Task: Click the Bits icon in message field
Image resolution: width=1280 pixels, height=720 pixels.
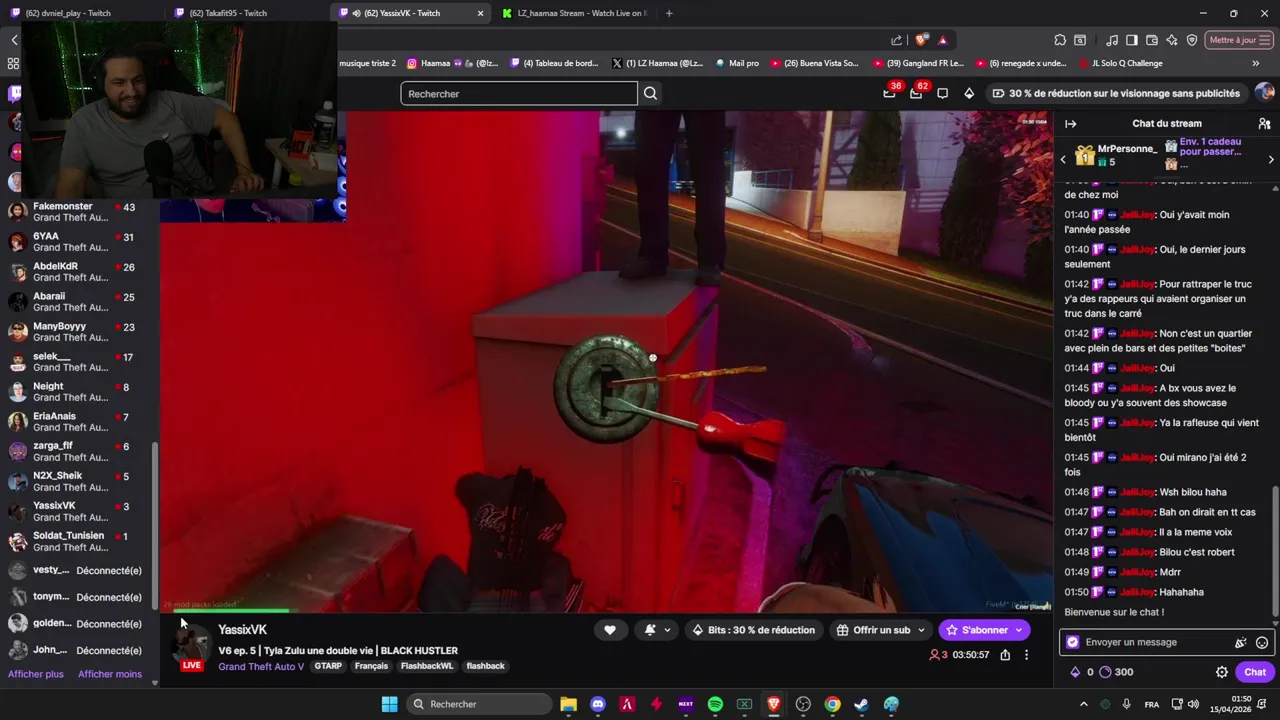Action: point(1241,642)
